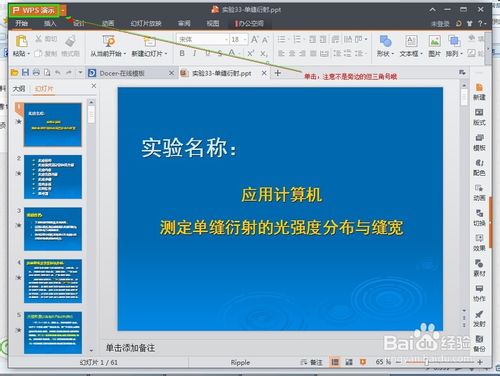Open the 办公空间 ribbon tab

point(250,23)
